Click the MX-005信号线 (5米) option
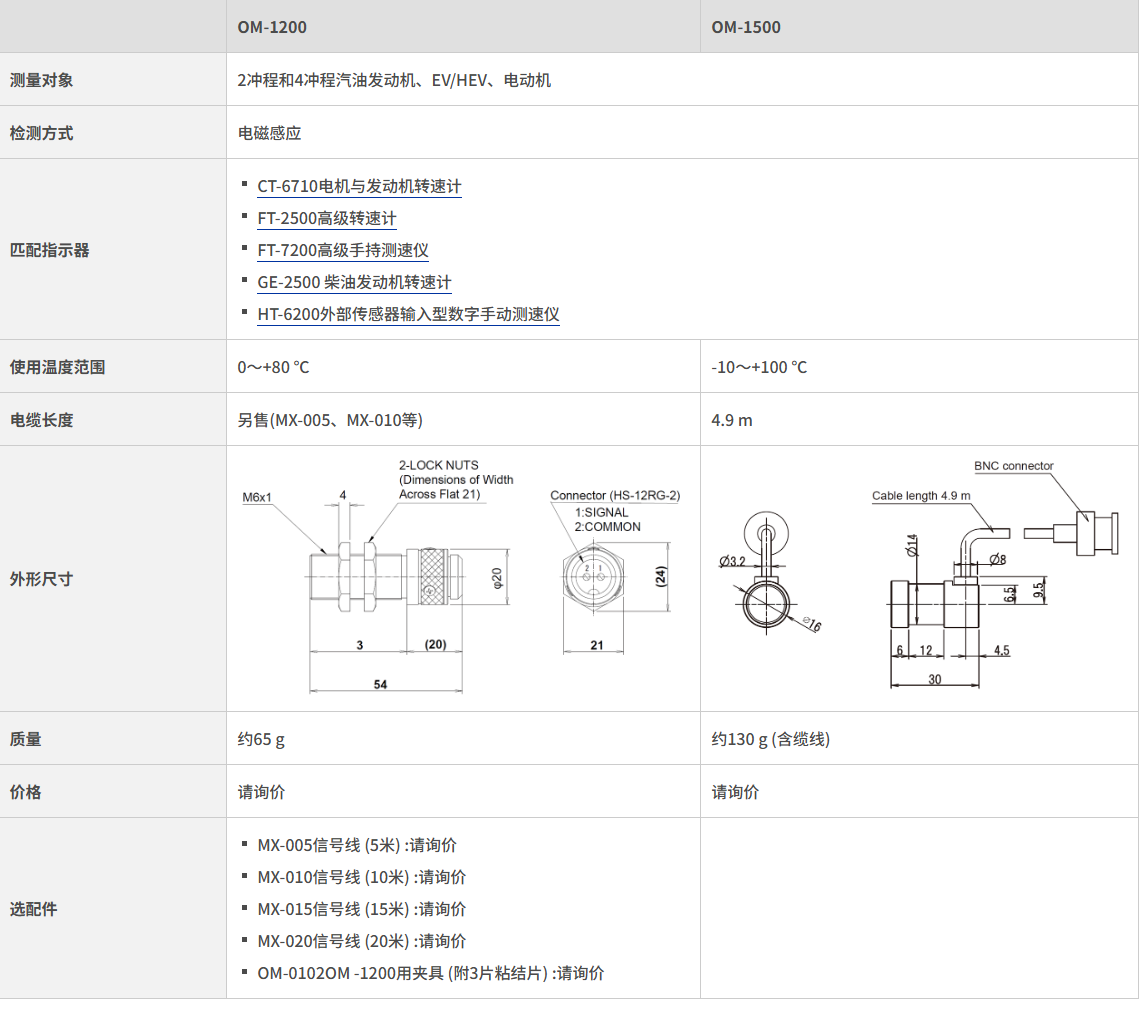This screenshot has height=1026, width=1139. (357, 845)
